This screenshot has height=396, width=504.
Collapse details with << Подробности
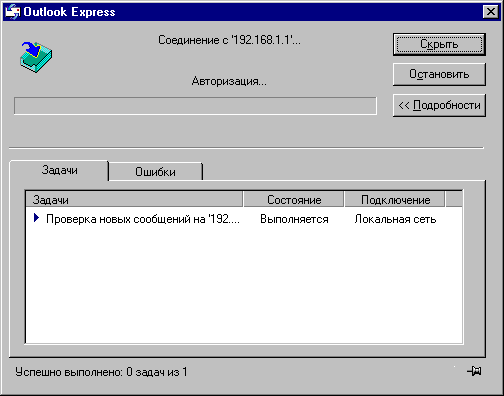click(x=439, y=105)
